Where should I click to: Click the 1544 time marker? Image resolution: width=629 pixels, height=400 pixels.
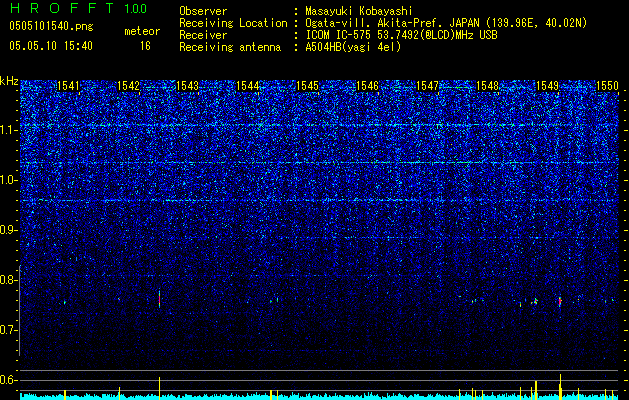pos(248,86)
